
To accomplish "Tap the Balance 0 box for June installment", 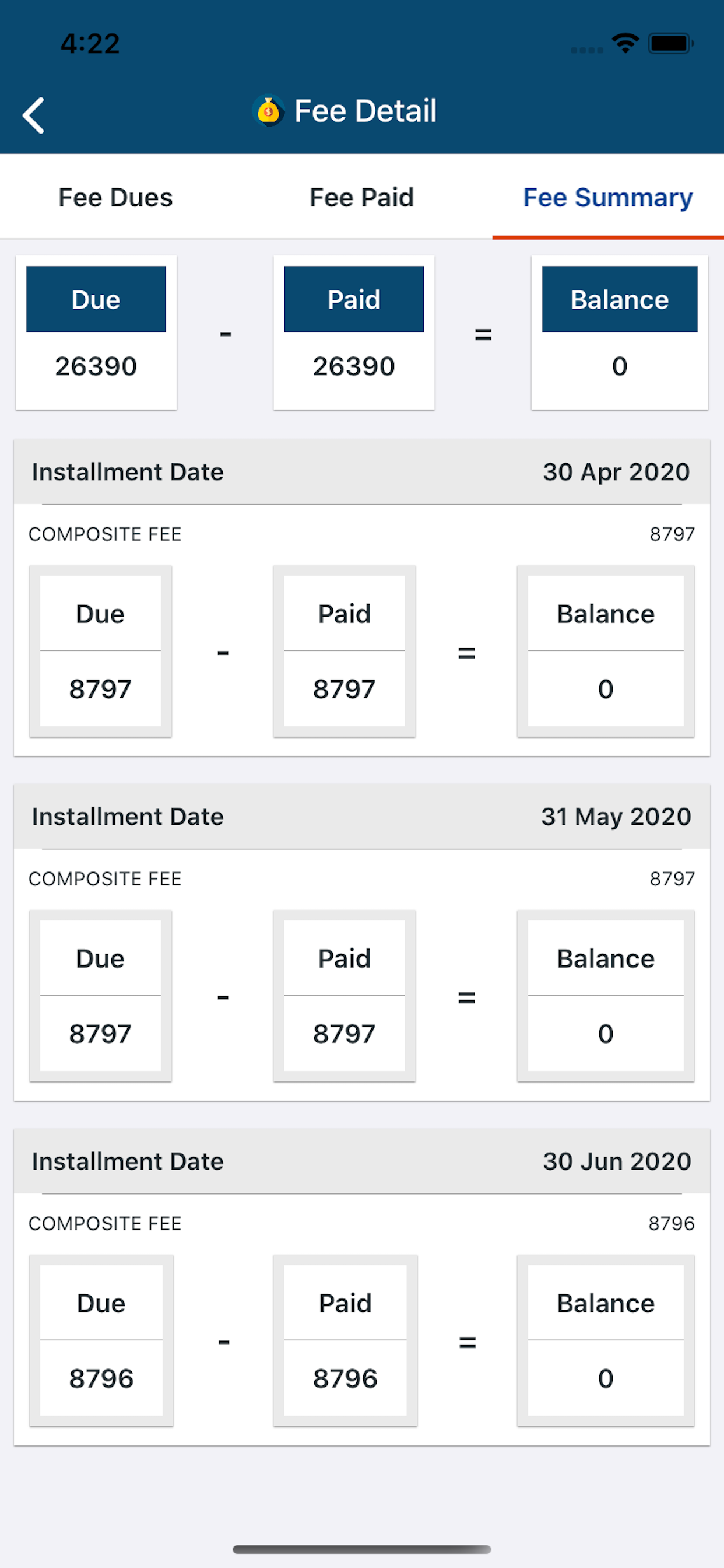I will click(605, 1340).
